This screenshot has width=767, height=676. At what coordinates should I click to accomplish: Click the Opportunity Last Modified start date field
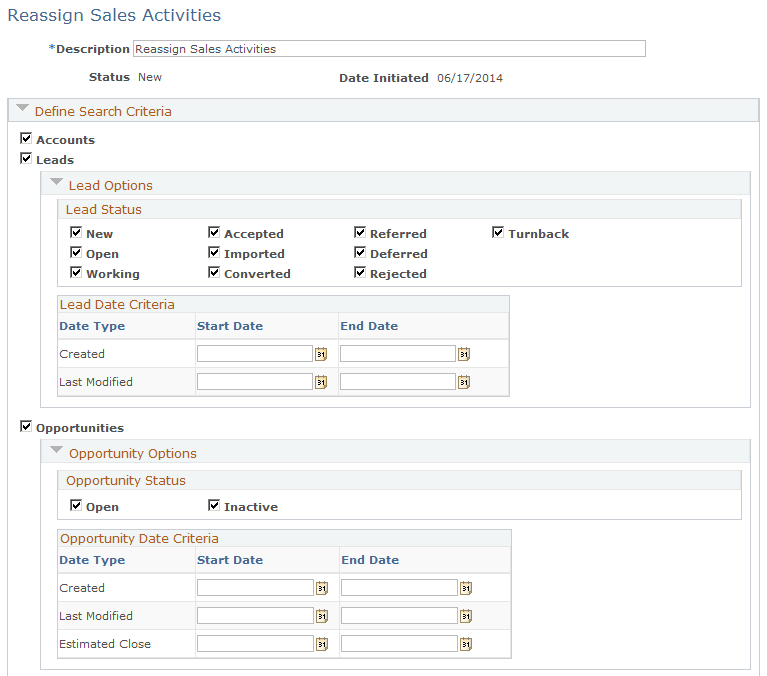(255, 615)
